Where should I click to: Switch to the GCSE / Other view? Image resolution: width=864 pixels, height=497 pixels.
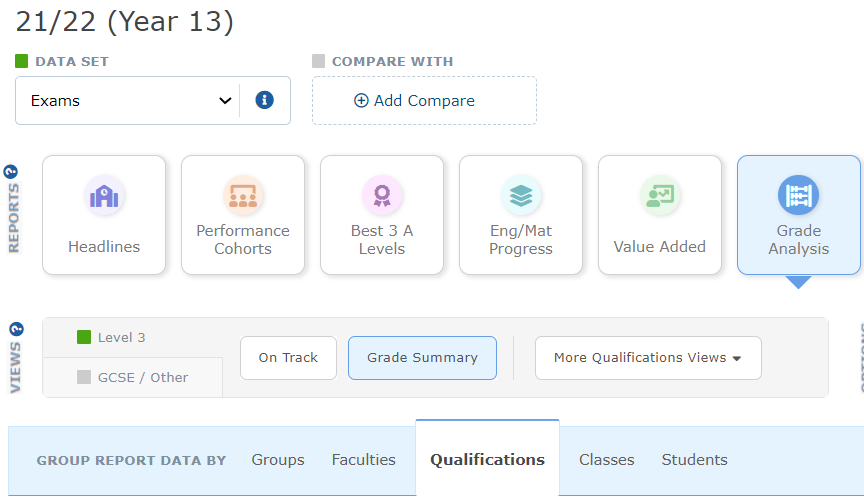pyautogui.click(x=133, y=377)
